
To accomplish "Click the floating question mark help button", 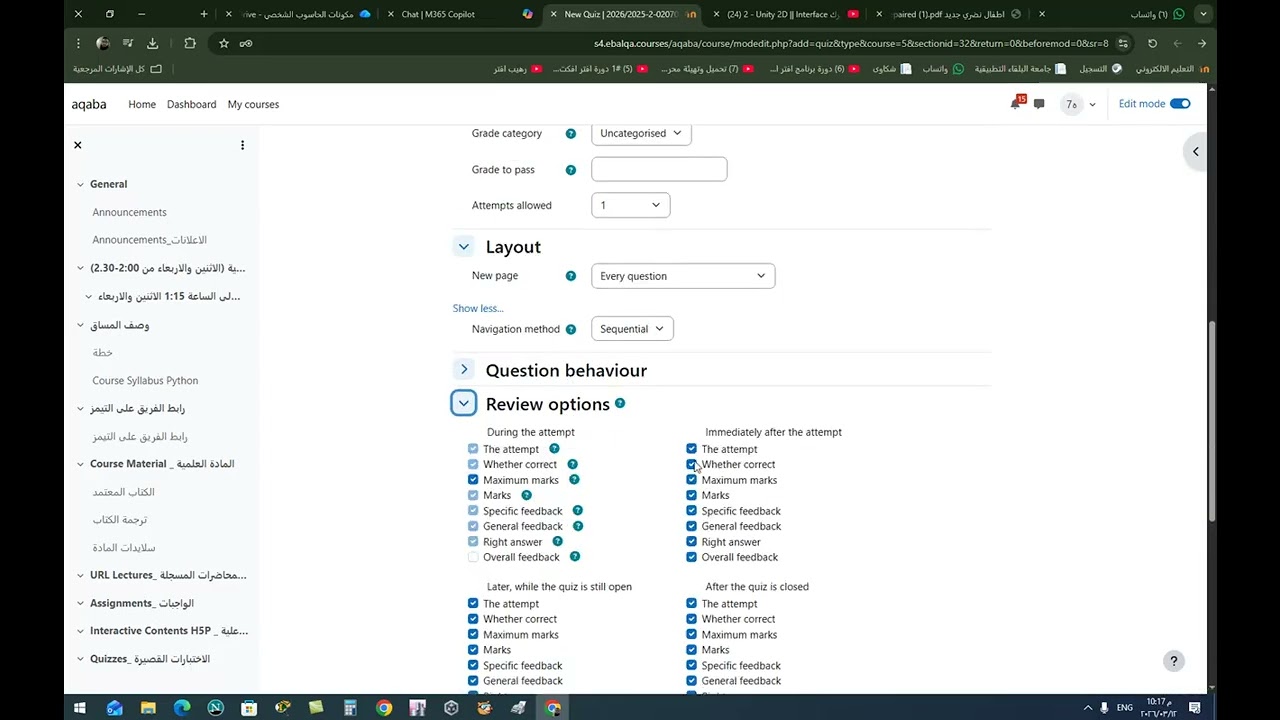I will click(1174, 661).
